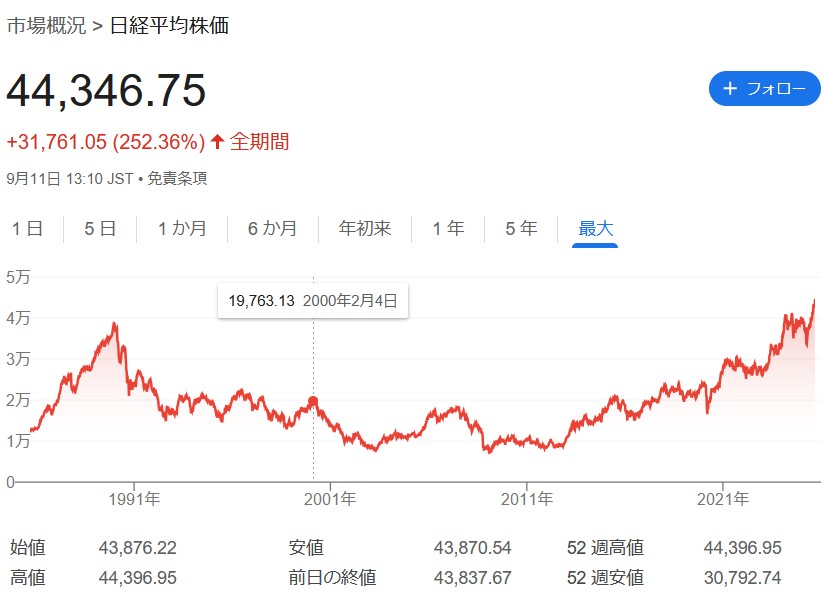Click the 全期間 period label
Screen dimensions: 826x600
[x=260, y=142]
